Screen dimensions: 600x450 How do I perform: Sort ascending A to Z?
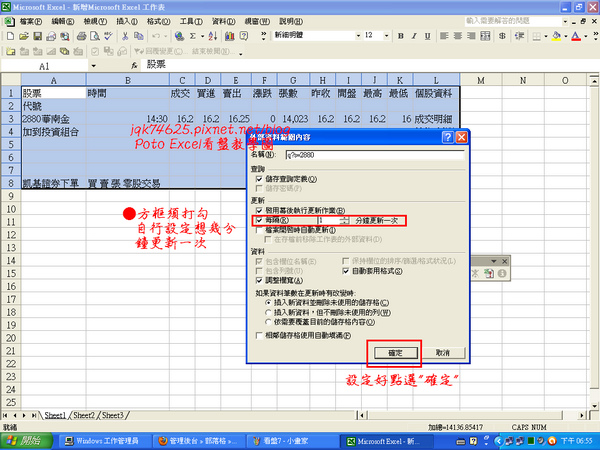pyautogui.click(x=213, y=36)
